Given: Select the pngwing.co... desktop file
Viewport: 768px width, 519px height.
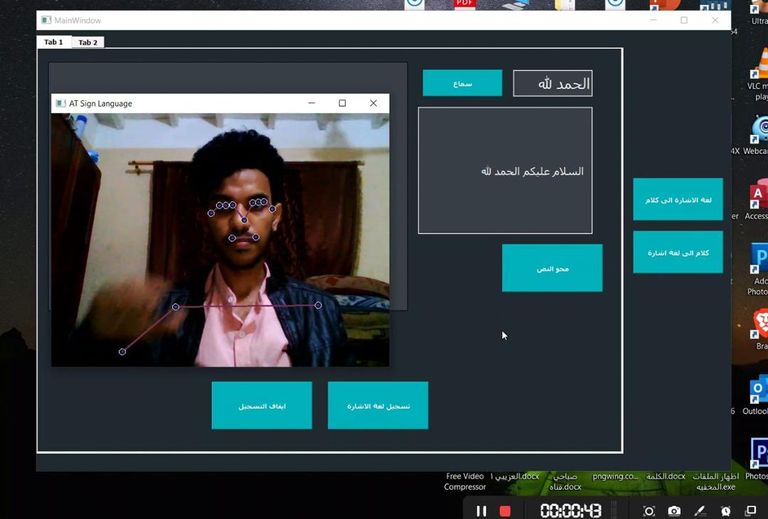Looking at the screenshot, I should tap(615, 476).
